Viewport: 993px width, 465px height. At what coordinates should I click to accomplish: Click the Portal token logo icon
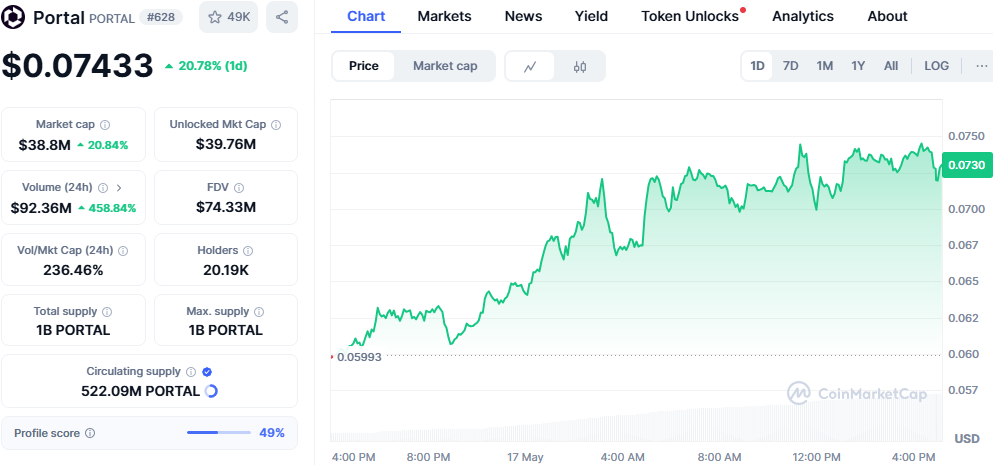pyautogui.click(x=14, y=17)
